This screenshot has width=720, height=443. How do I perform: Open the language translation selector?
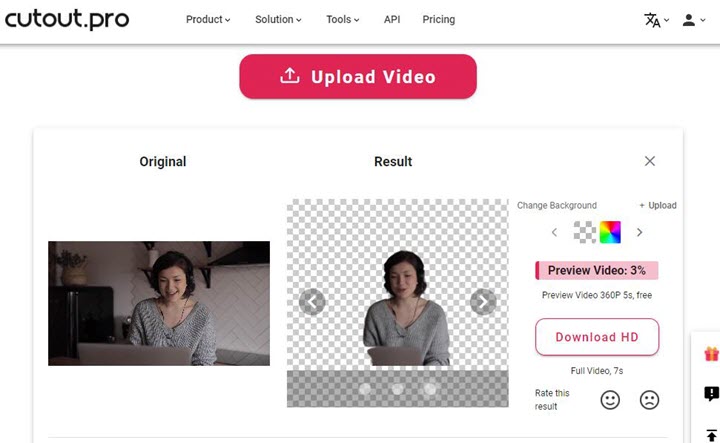tap(657, 20)
